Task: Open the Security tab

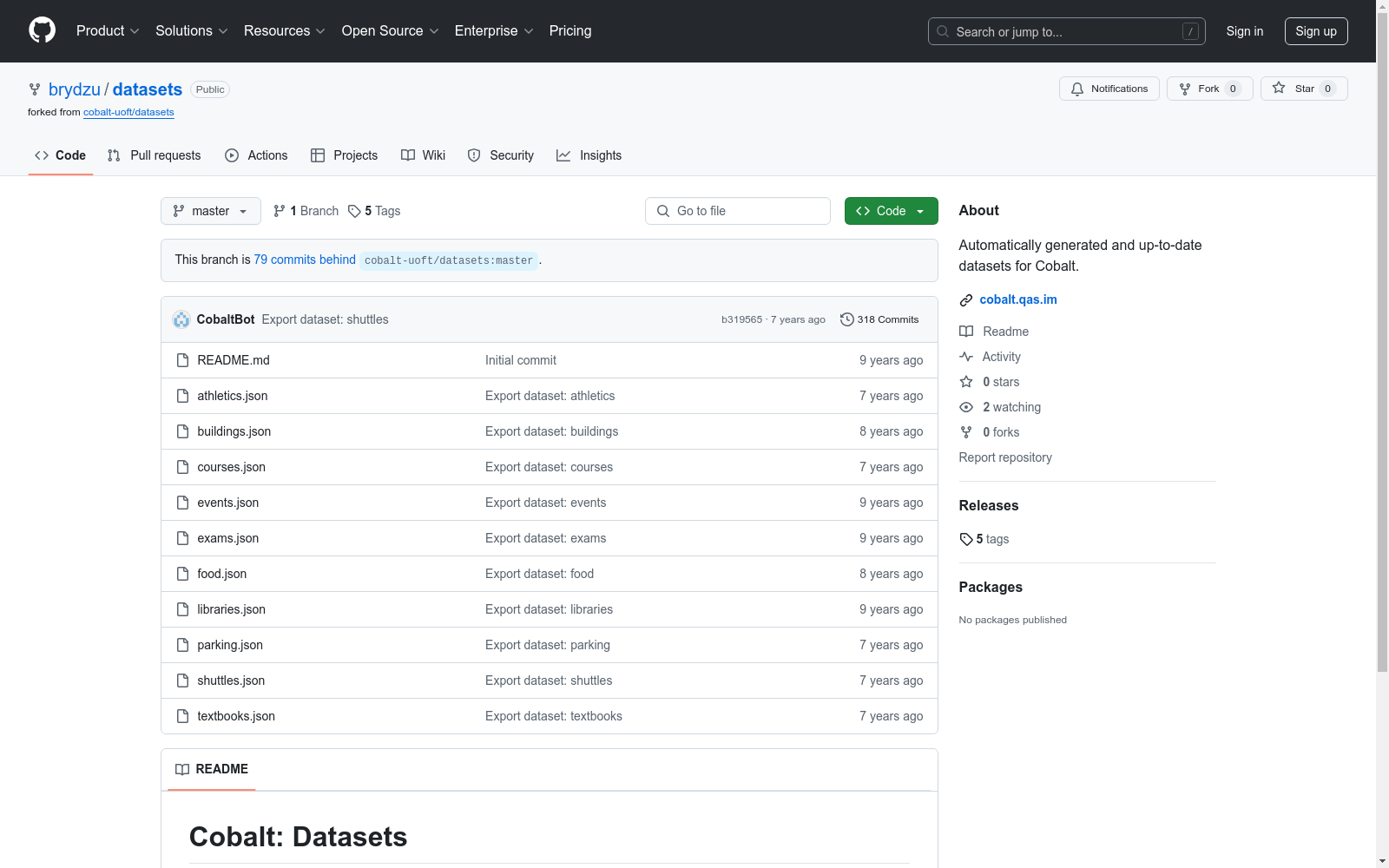Action: (501, 155)
